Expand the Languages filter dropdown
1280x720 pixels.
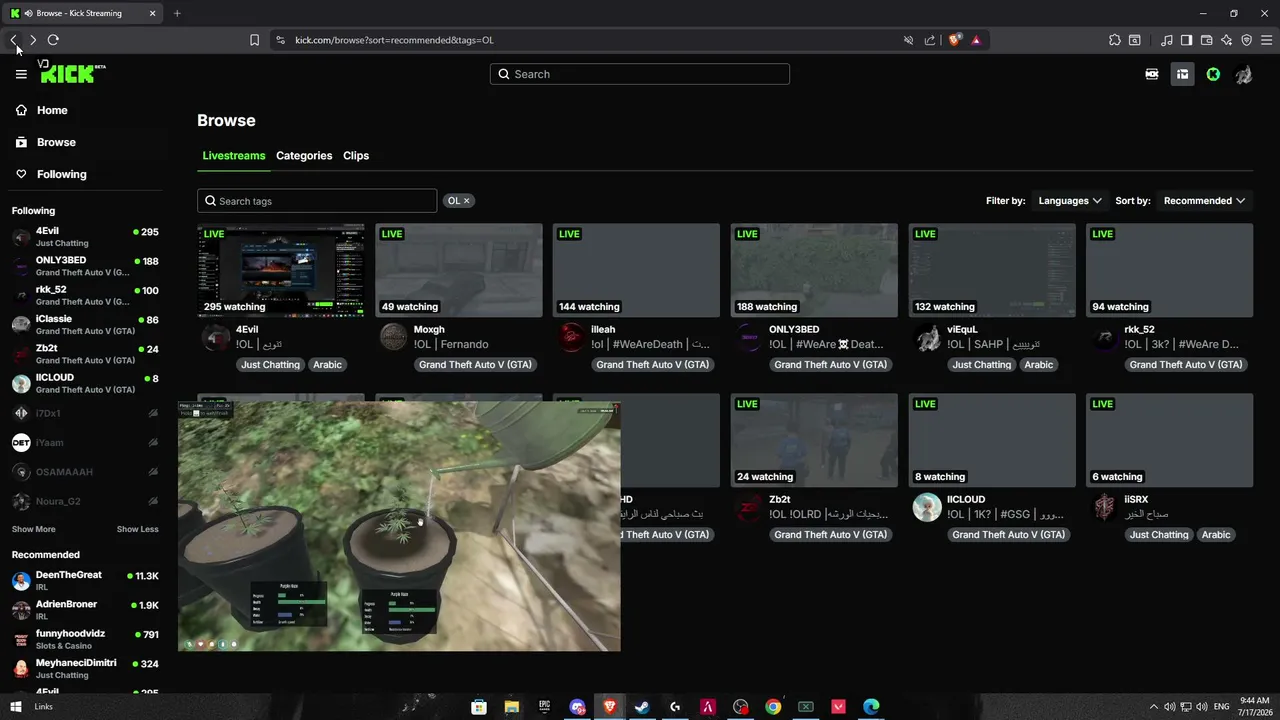[x=1069, y=201]
